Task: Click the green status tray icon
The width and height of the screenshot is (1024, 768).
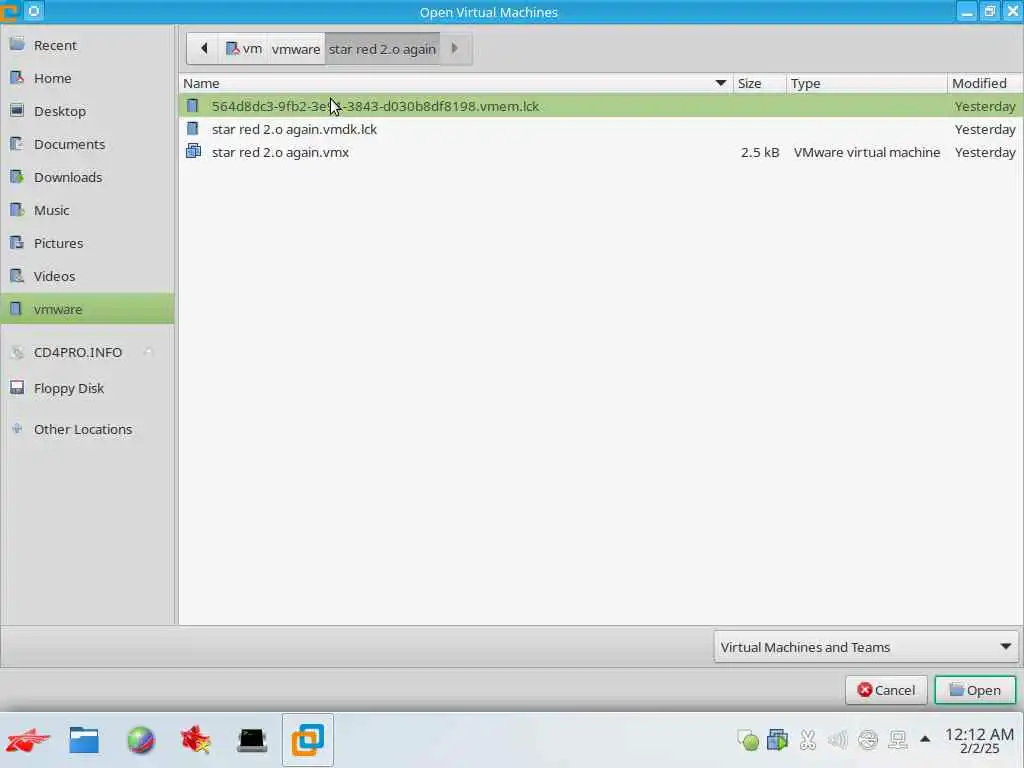Action: [x=748, y=740]
